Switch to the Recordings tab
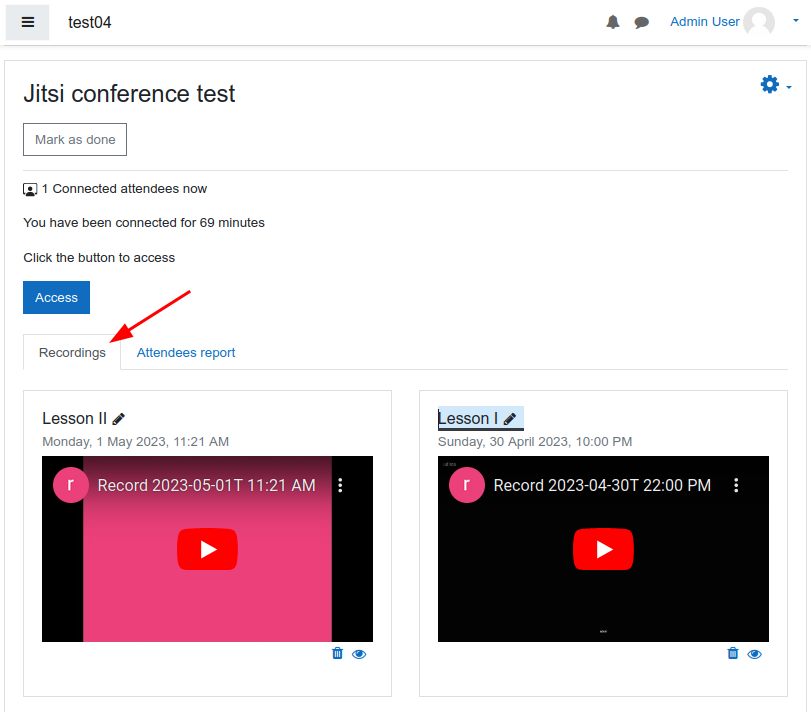 pyautogui.click(x=71, y=352)
